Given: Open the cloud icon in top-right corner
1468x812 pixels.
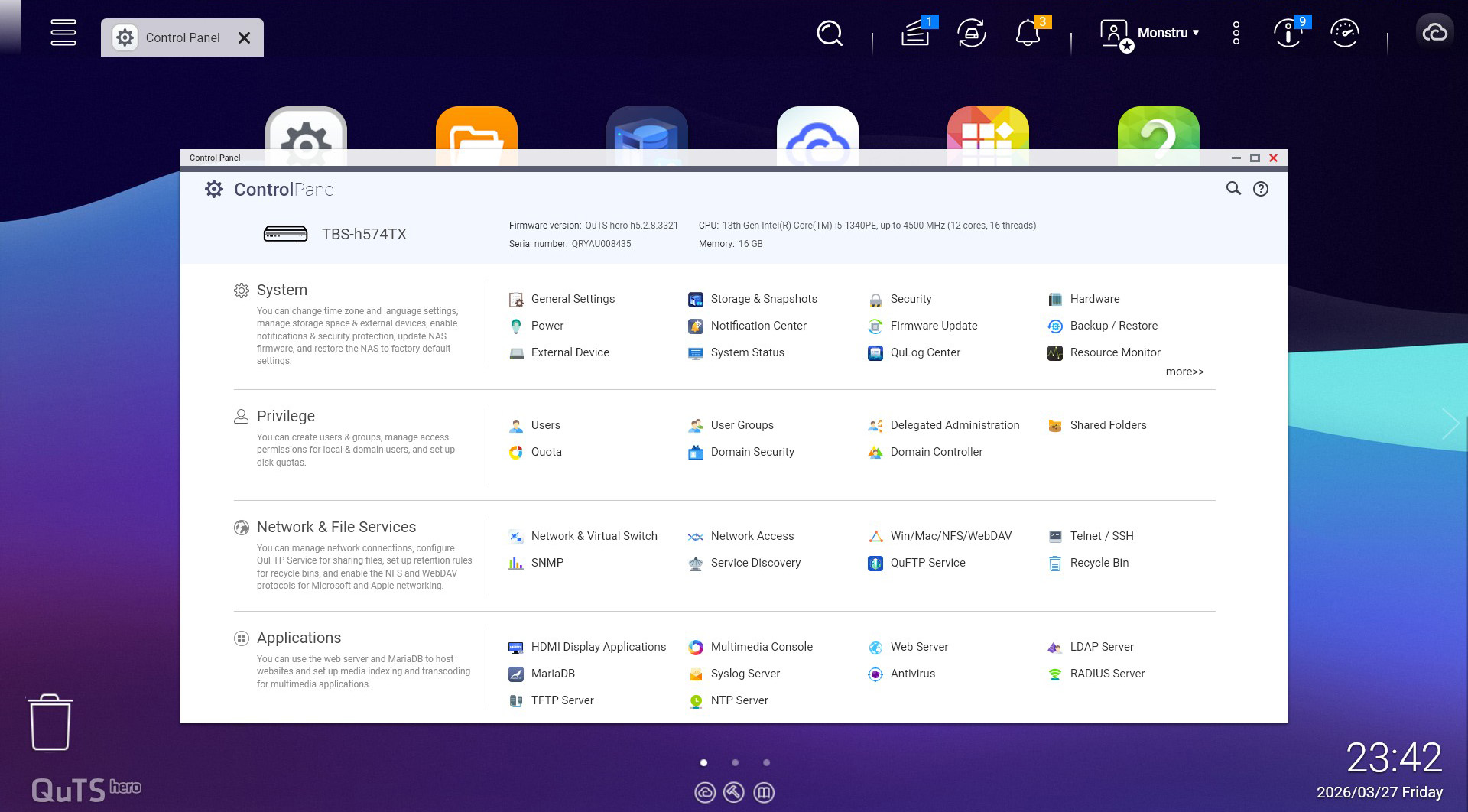Looking at the screenshot, I should tap(1434, 33).
